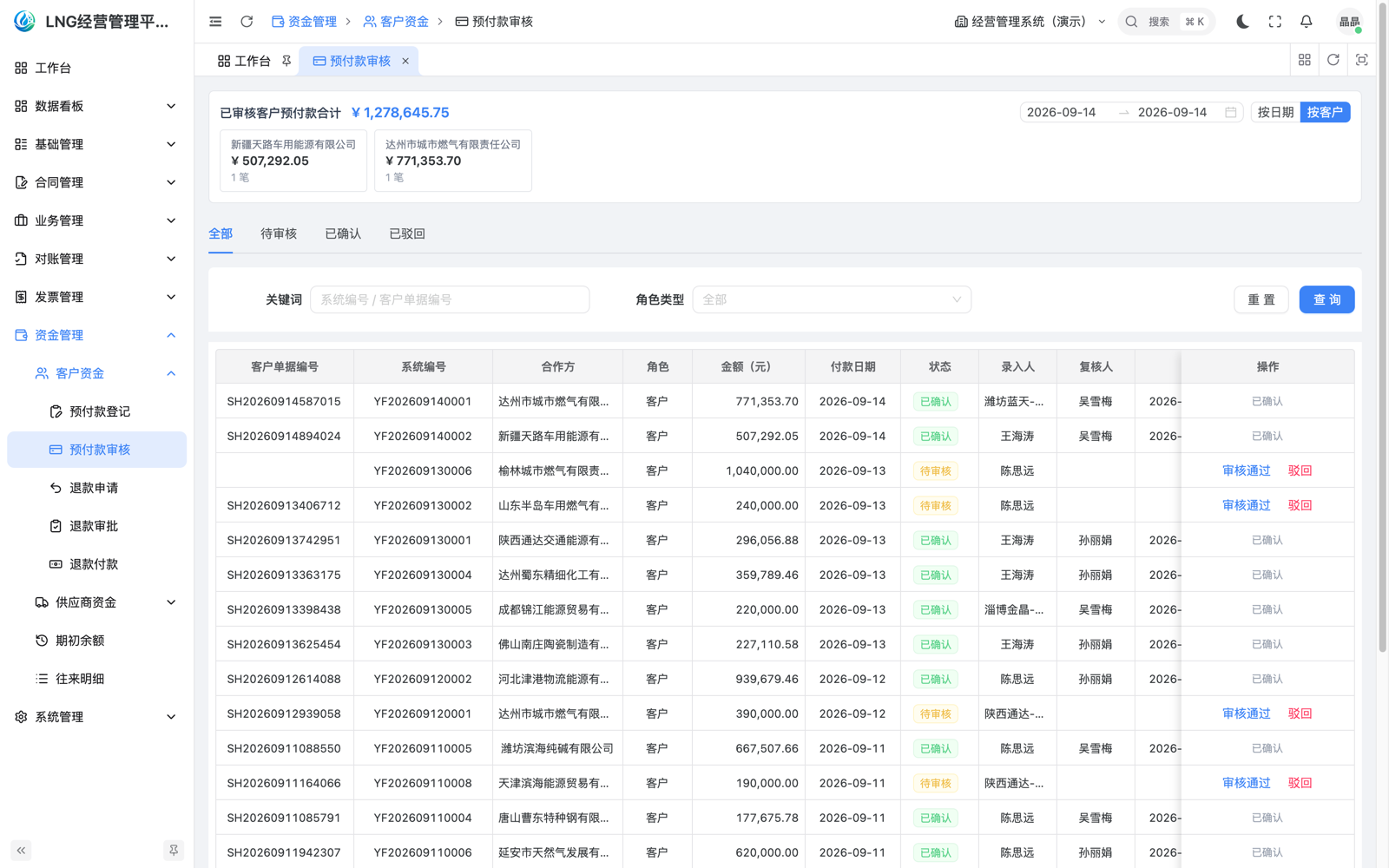Refresh the current tab content

tap(1333, 60)
